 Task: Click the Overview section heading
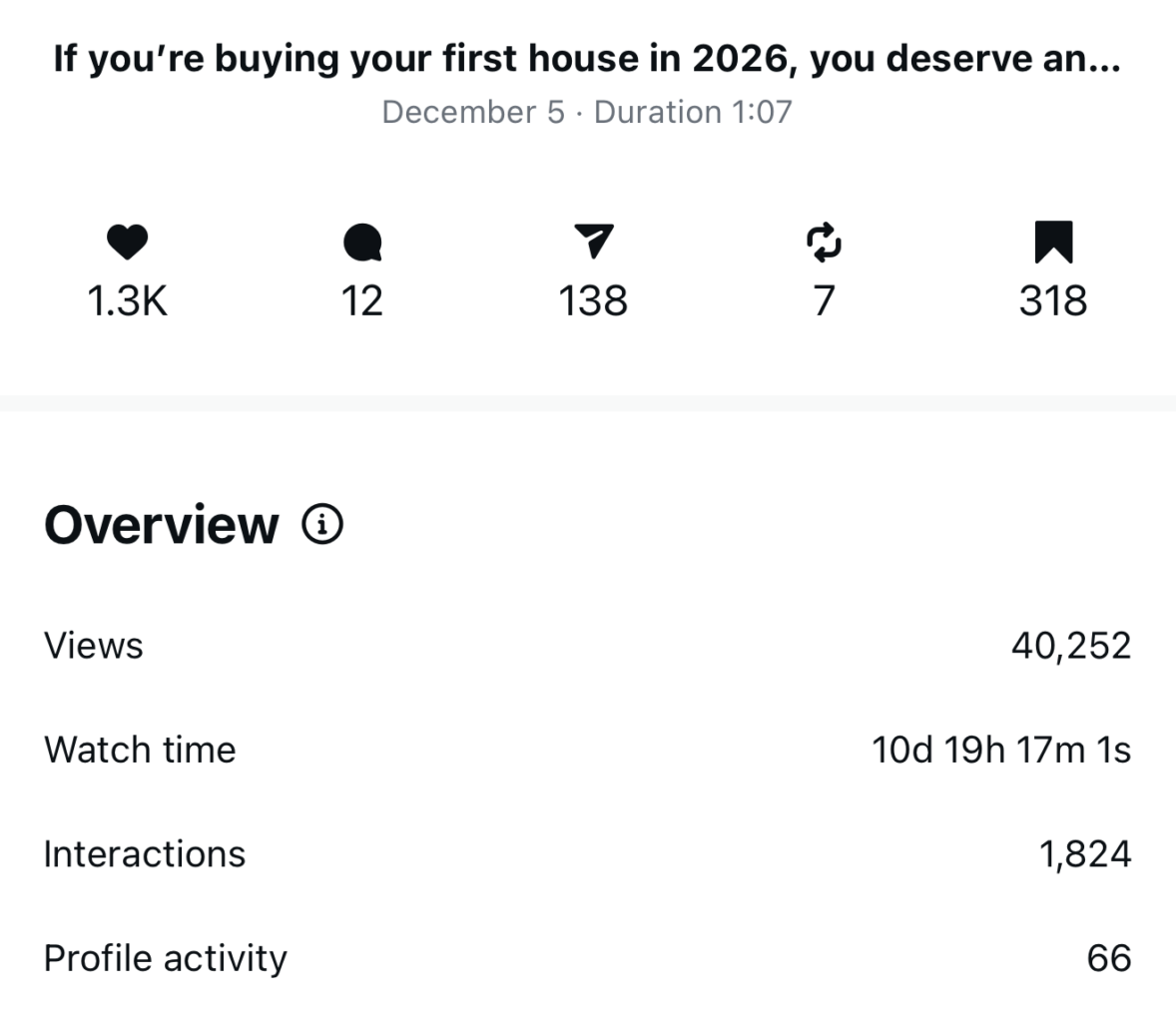pos(162,525)
